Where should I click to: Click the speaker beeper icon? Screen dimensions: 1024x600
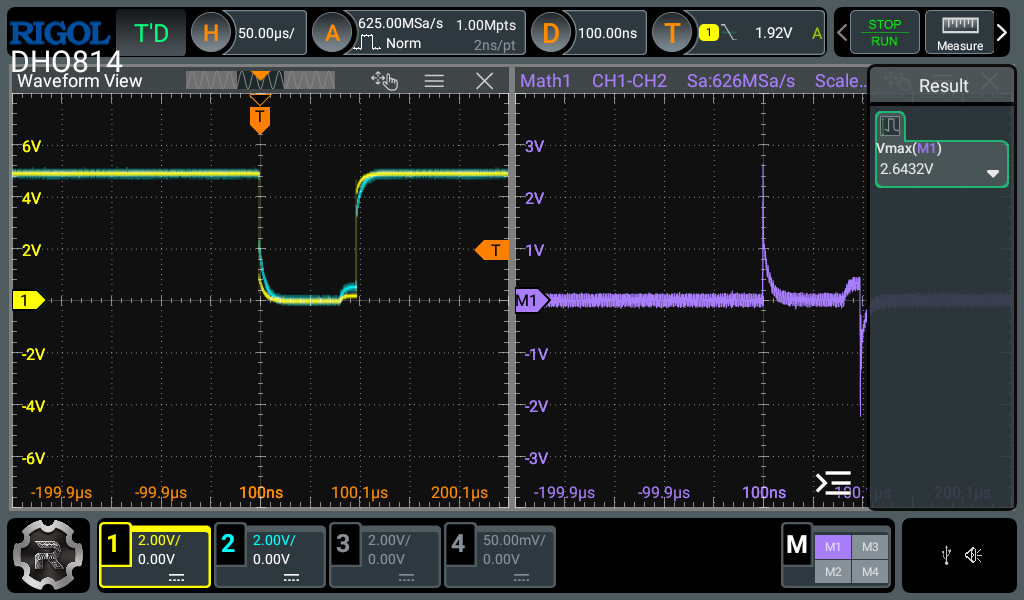coord(973,555)
